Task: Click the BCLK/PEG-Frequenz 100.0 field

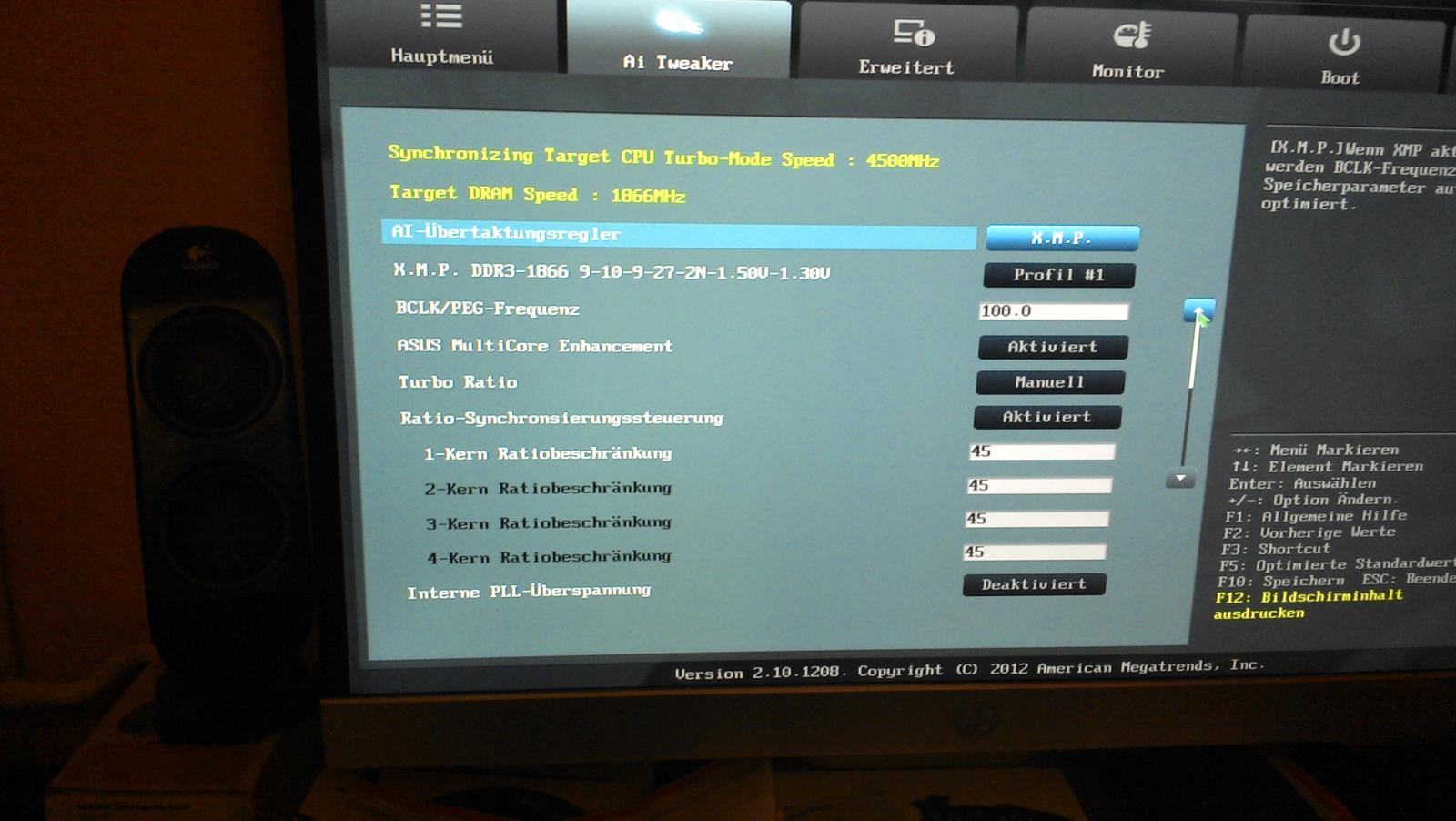Action: point(1053,311)
